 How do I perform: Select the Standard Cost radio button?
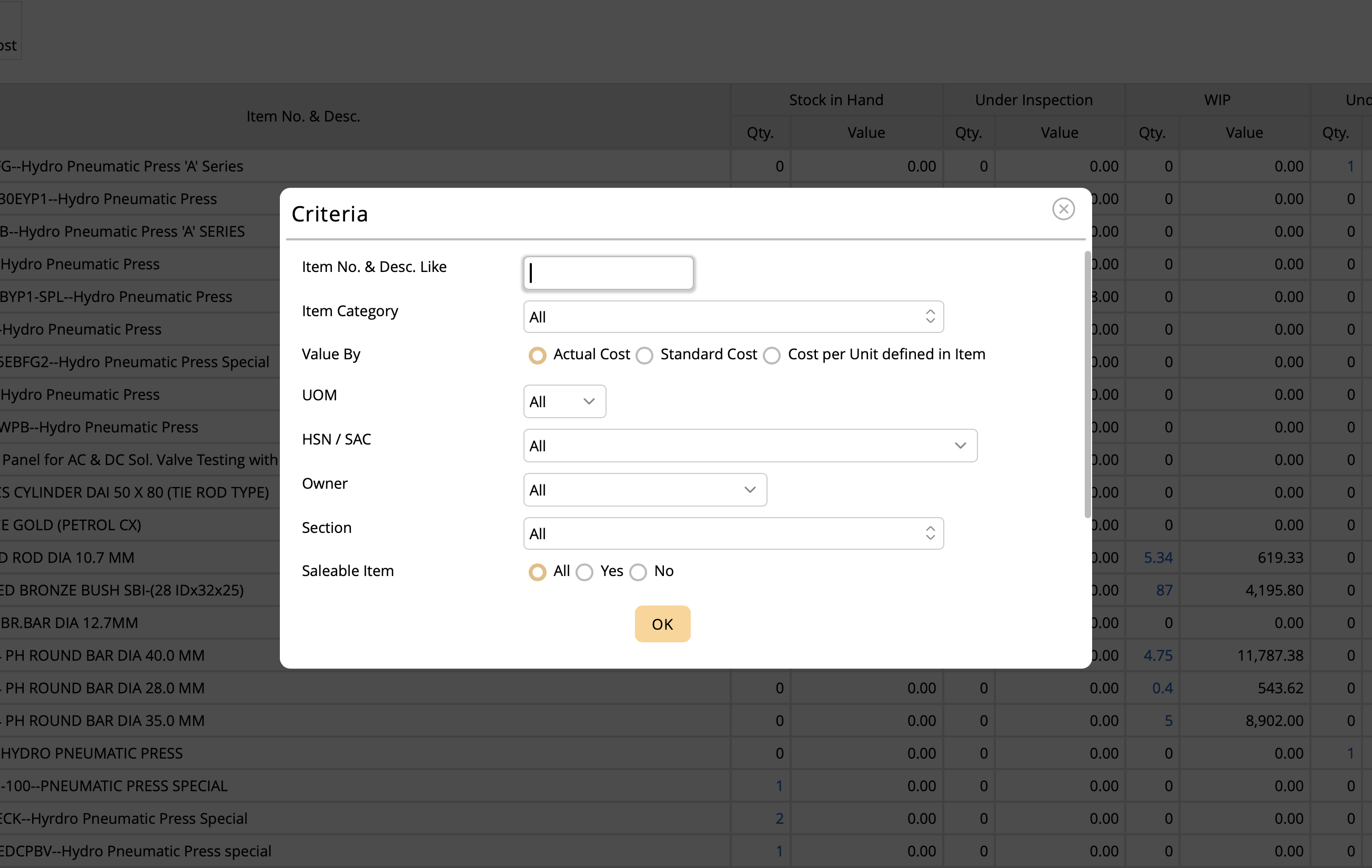644,355
